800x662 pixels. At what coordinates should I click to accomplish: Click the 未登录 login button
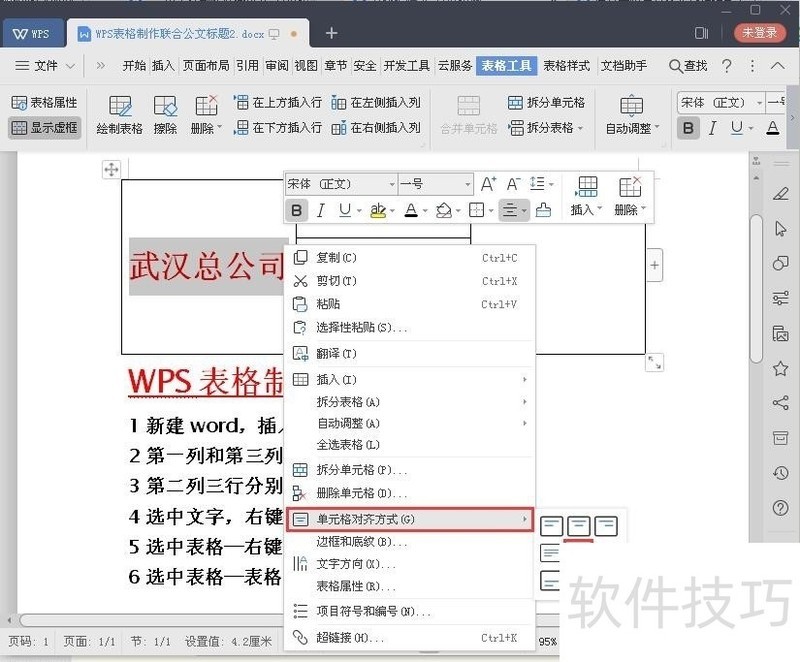click(759, 33)
